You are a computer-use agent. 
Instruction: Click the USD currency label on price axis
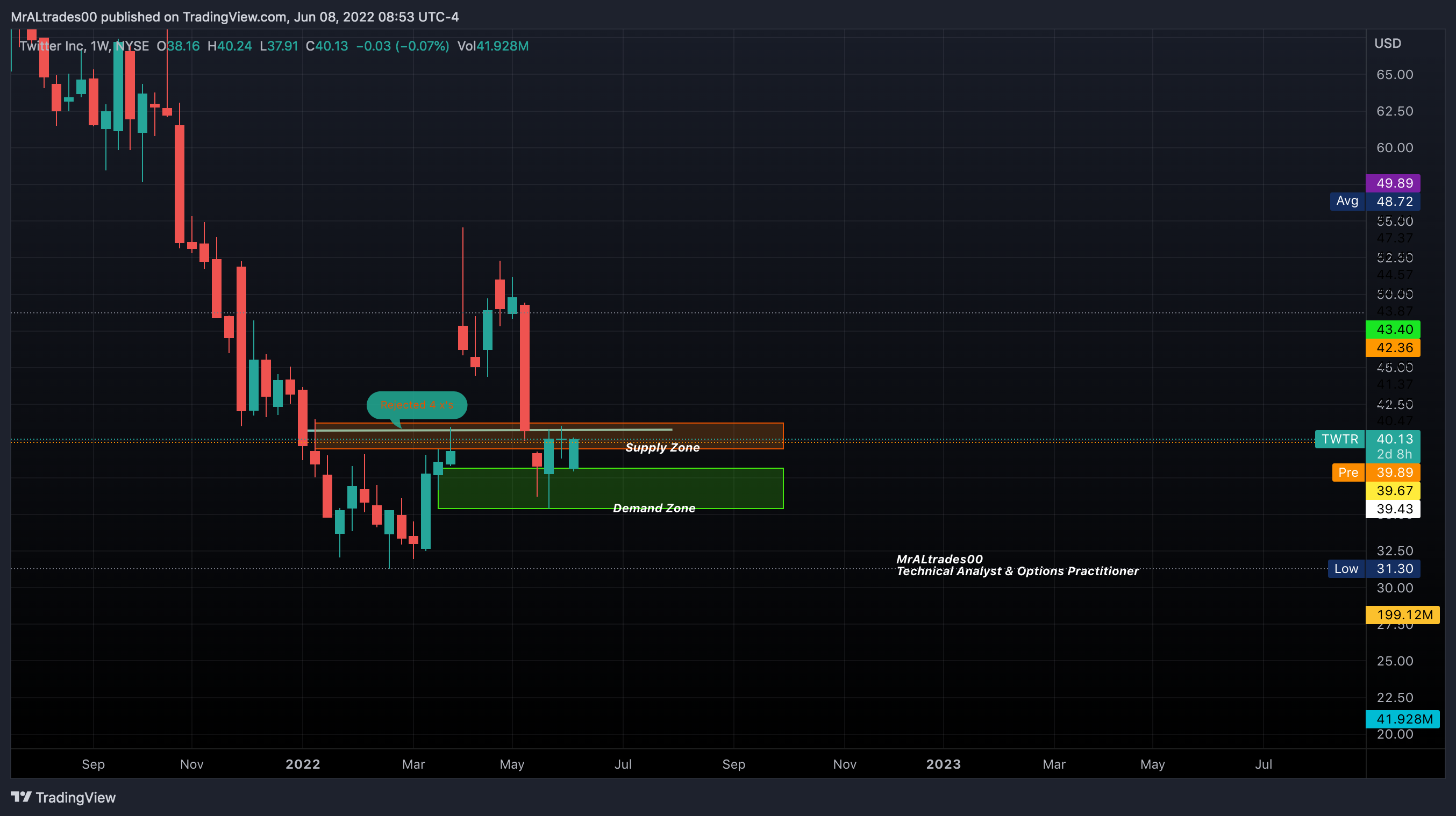1388,44
